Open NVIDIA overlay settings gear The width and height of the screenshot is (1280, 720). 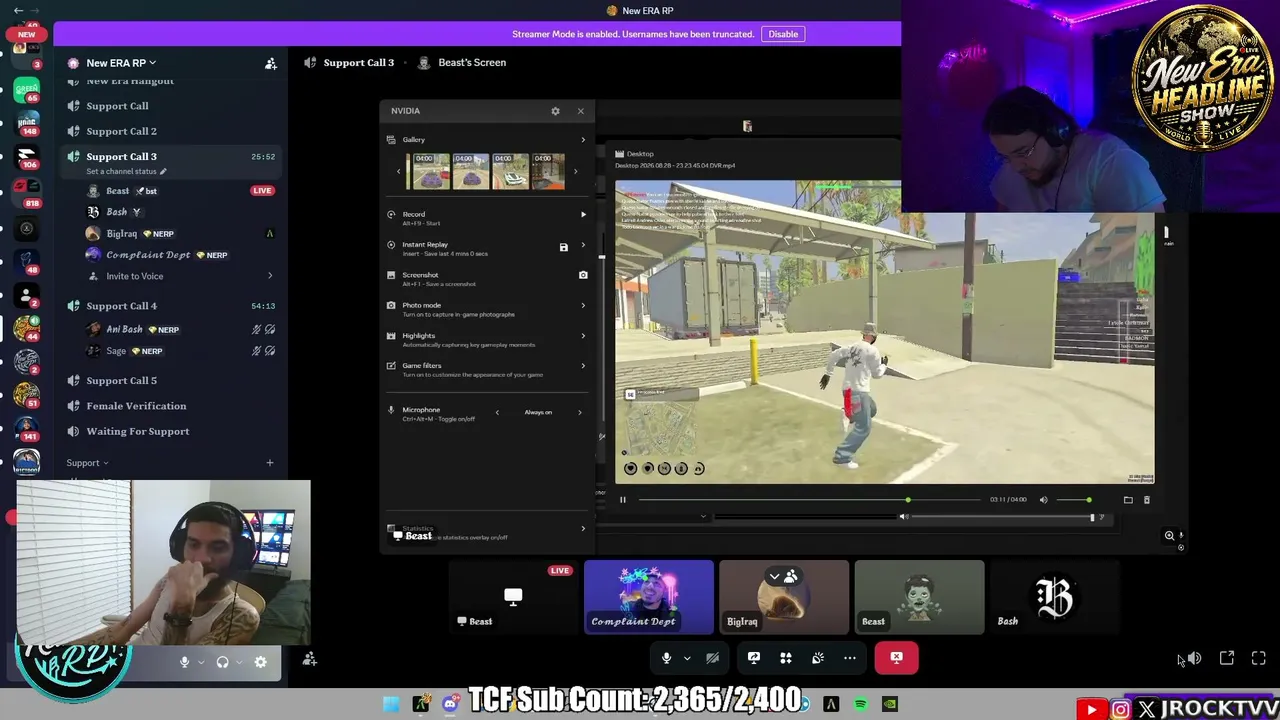tap(555, 111)
